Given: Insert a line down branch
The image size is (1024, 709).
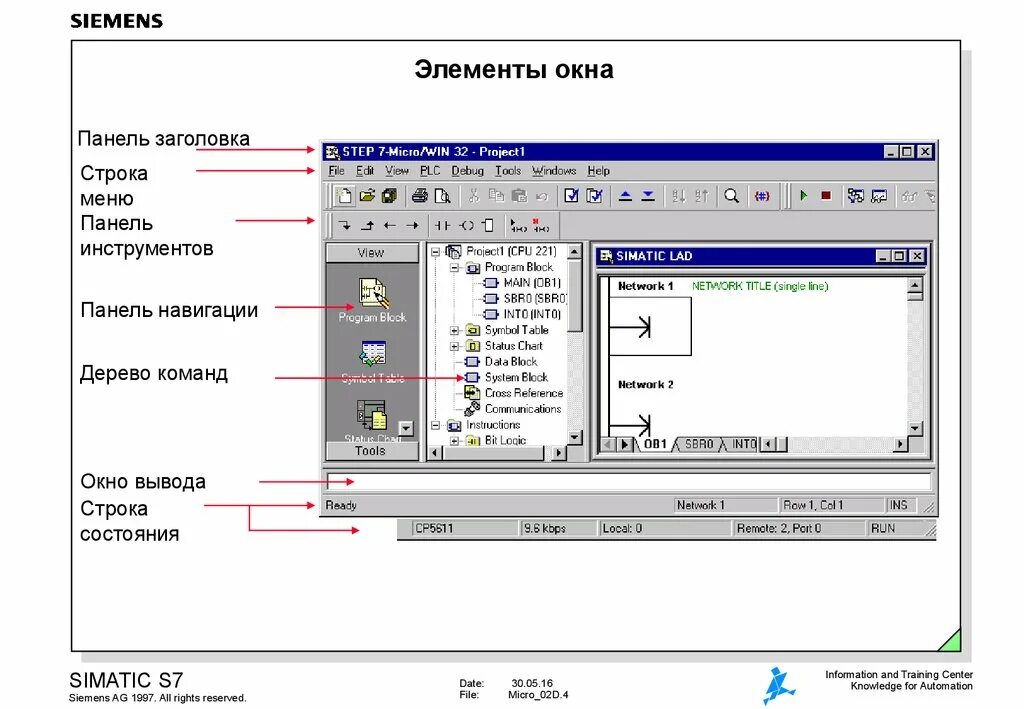Looking at the screenshot, I should click(x=344, y=226).
